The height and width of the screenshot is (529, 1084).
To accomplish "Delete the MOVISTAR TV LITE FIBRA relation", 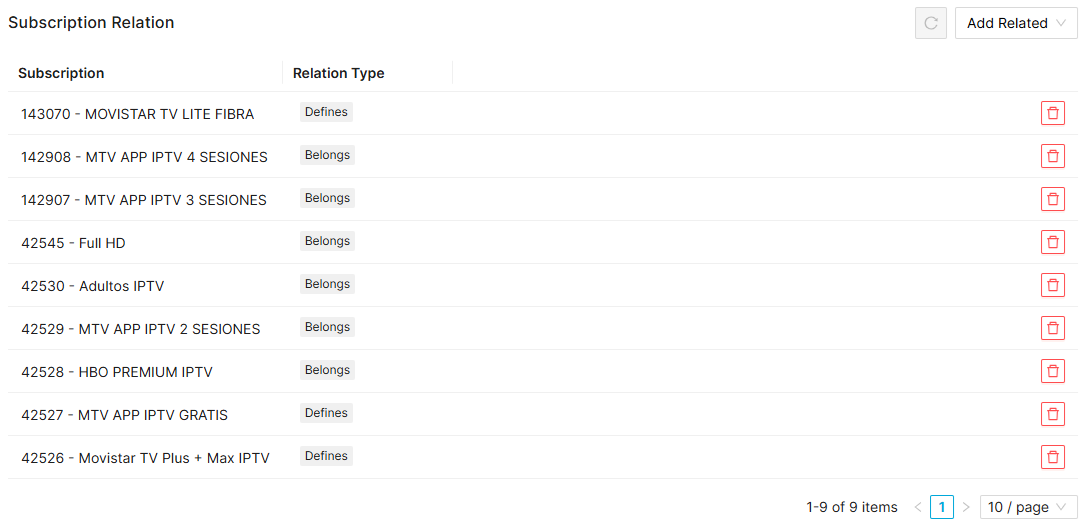I will 1052,113.
